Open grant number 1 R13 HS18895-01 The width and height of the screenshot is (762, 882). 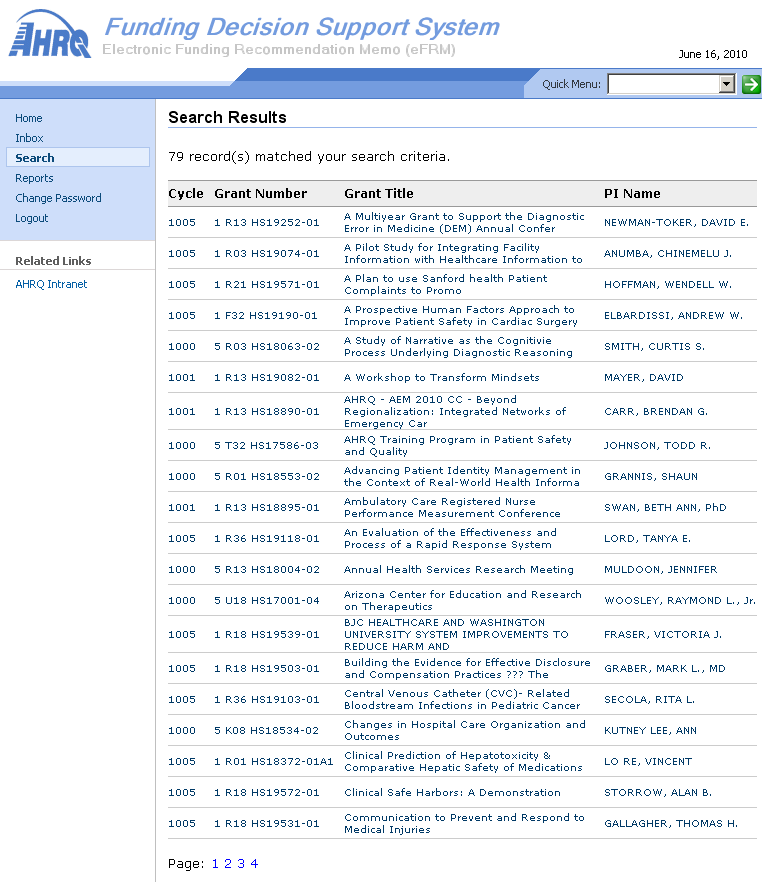click(x=267, y=507)
